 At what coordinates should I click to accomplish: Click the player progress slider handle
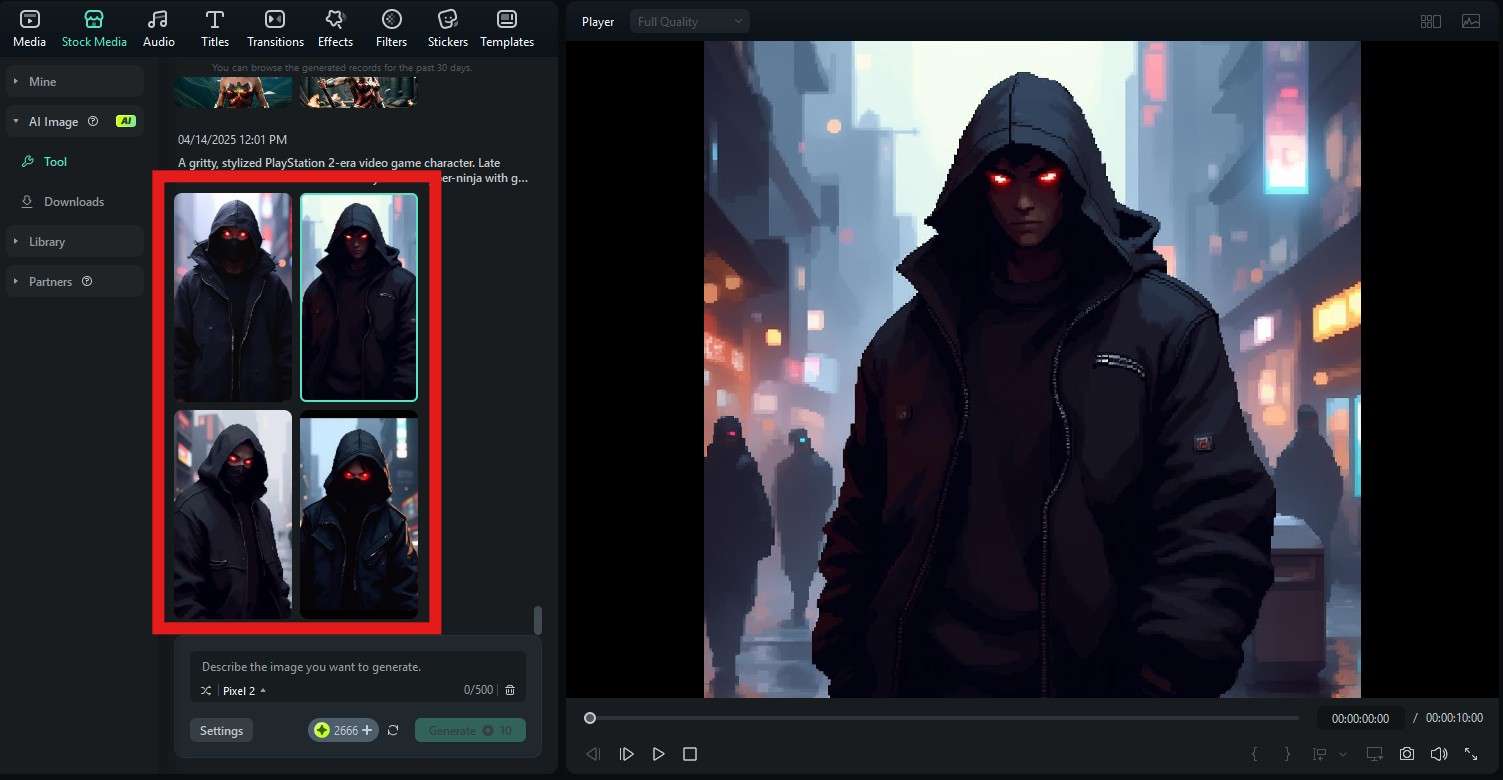[x=590, y=718]
